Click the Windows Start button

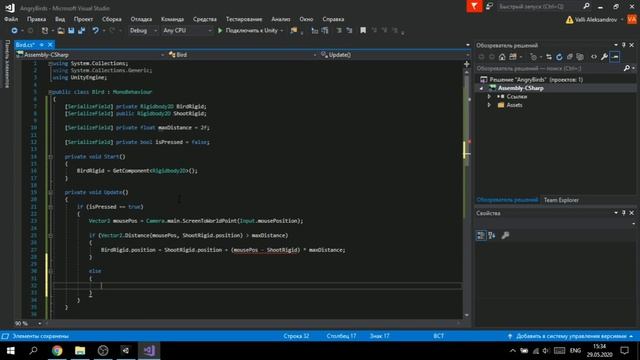click(x=11, y=351)
